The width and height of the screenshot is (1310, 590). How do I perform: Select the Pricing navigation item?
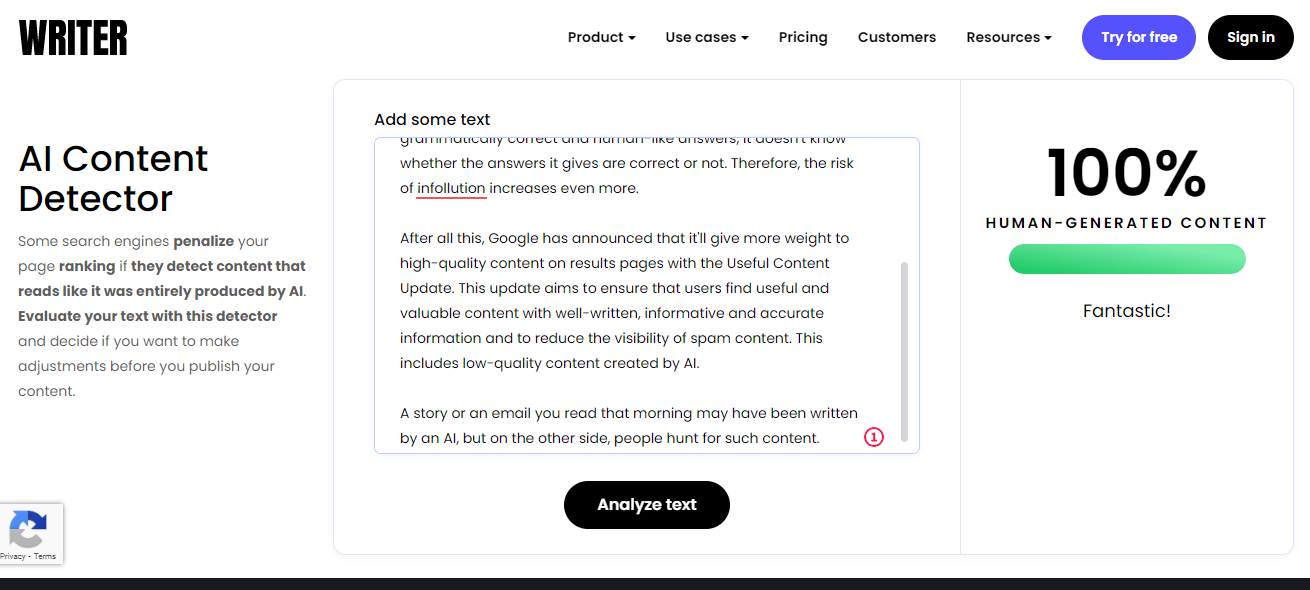[x=803, y=37]
